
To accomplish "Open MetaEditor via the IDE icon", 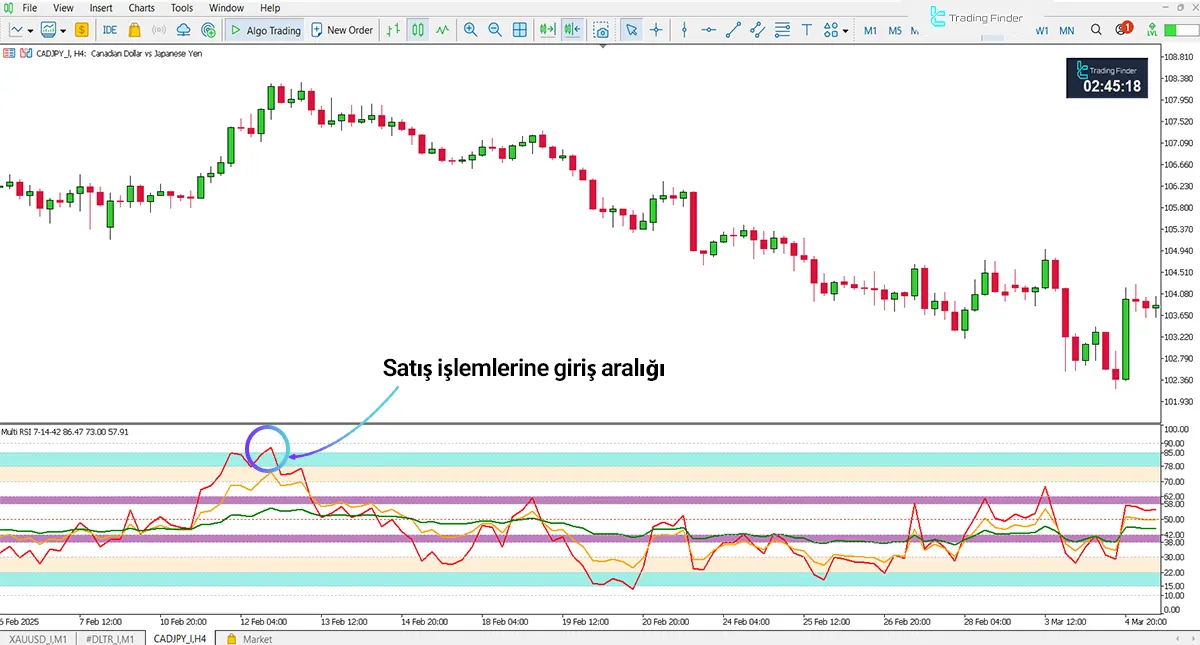I will [110, 30].
